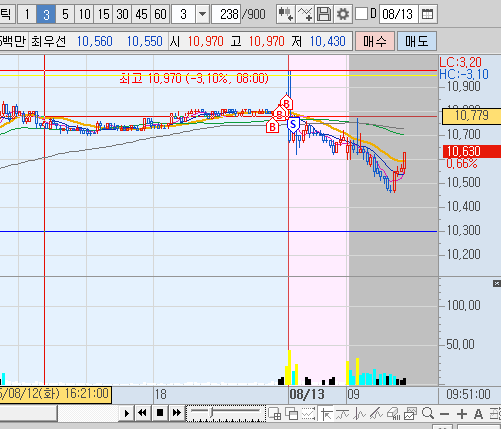Click the yellow 10,779 price label
The height and width of the screenshot is (429, 501).
click(471, 116)
